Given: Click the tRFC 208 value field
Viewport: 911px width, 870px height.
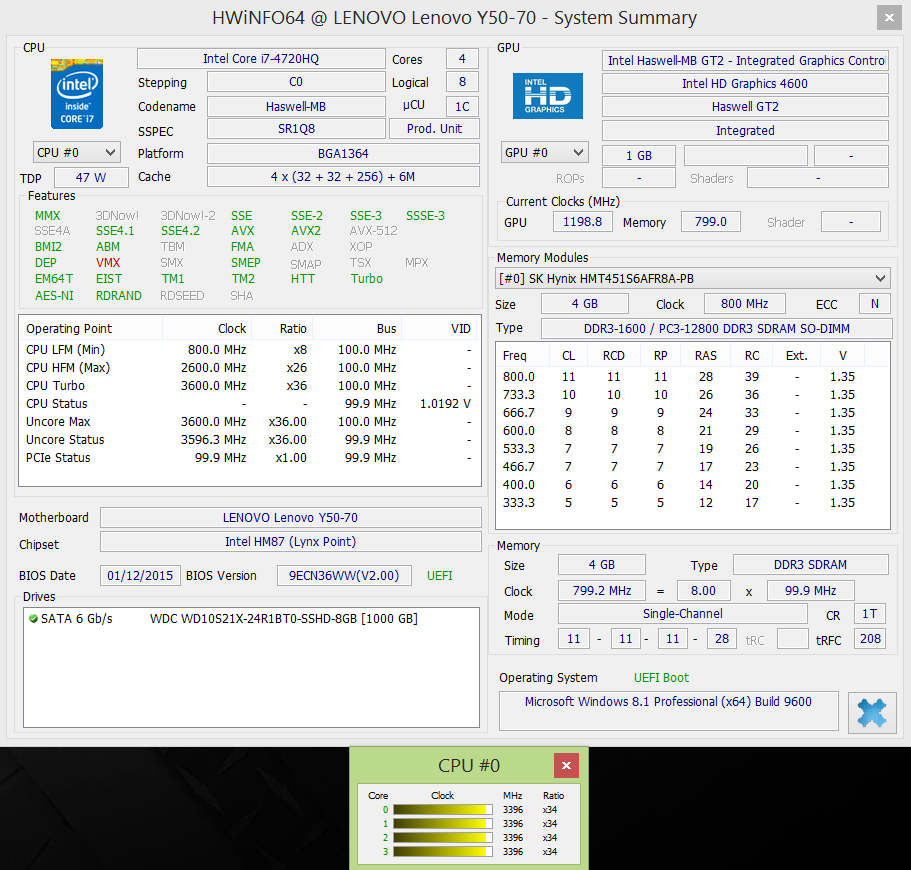Looking at the screenshot, I should [870, 639].
